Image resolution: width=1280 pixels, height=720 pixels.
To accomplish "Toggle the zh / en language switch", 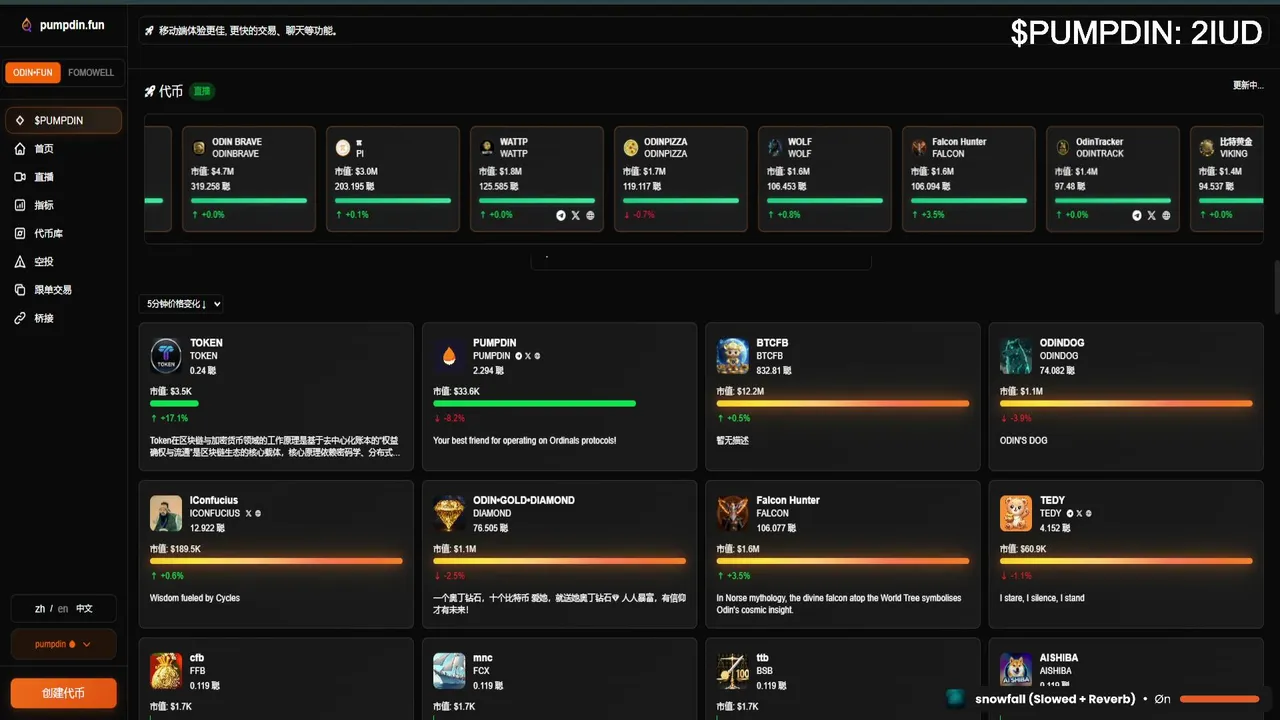I will (x=63, y=608).
